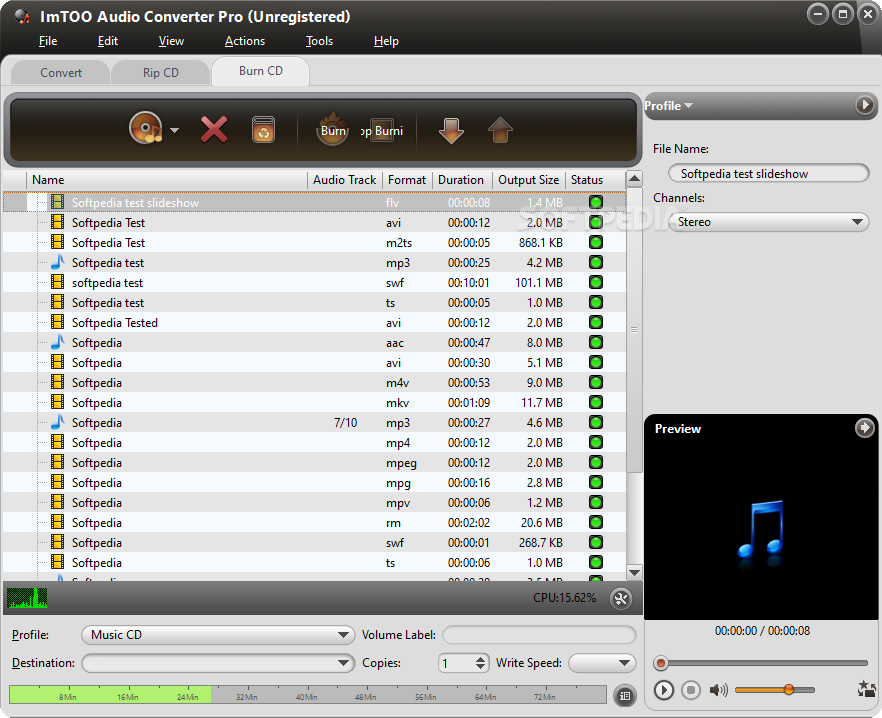This screenshot has width=882, height=718.
Task: Select the Softpedia Tested avi row
Action: point(314,322)
